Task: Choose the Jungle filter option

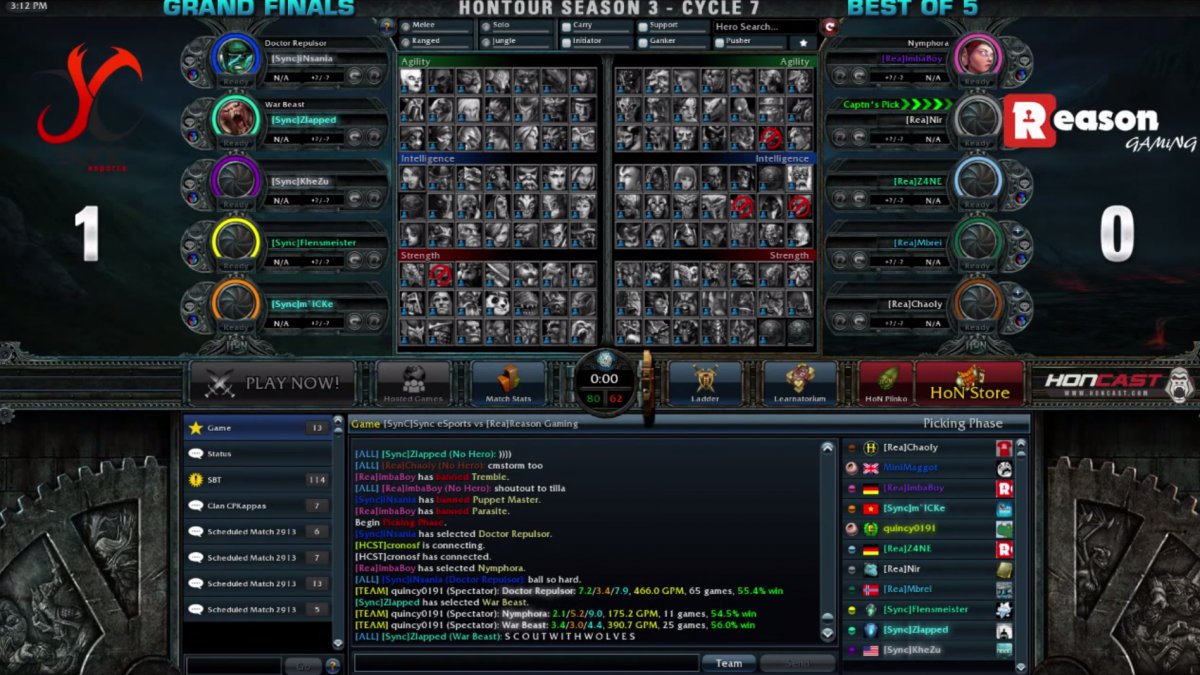Action: tap(485, 42)
